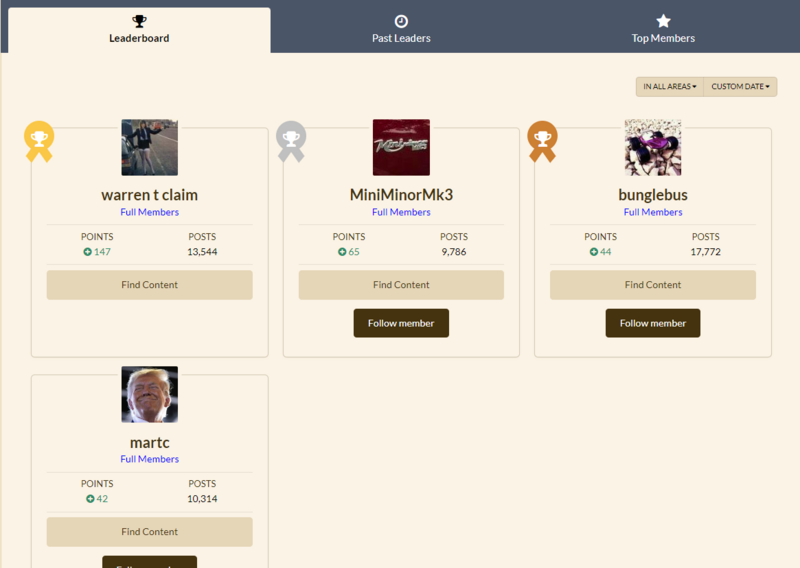Click the gold trophy first-place badge

point(39,137)
